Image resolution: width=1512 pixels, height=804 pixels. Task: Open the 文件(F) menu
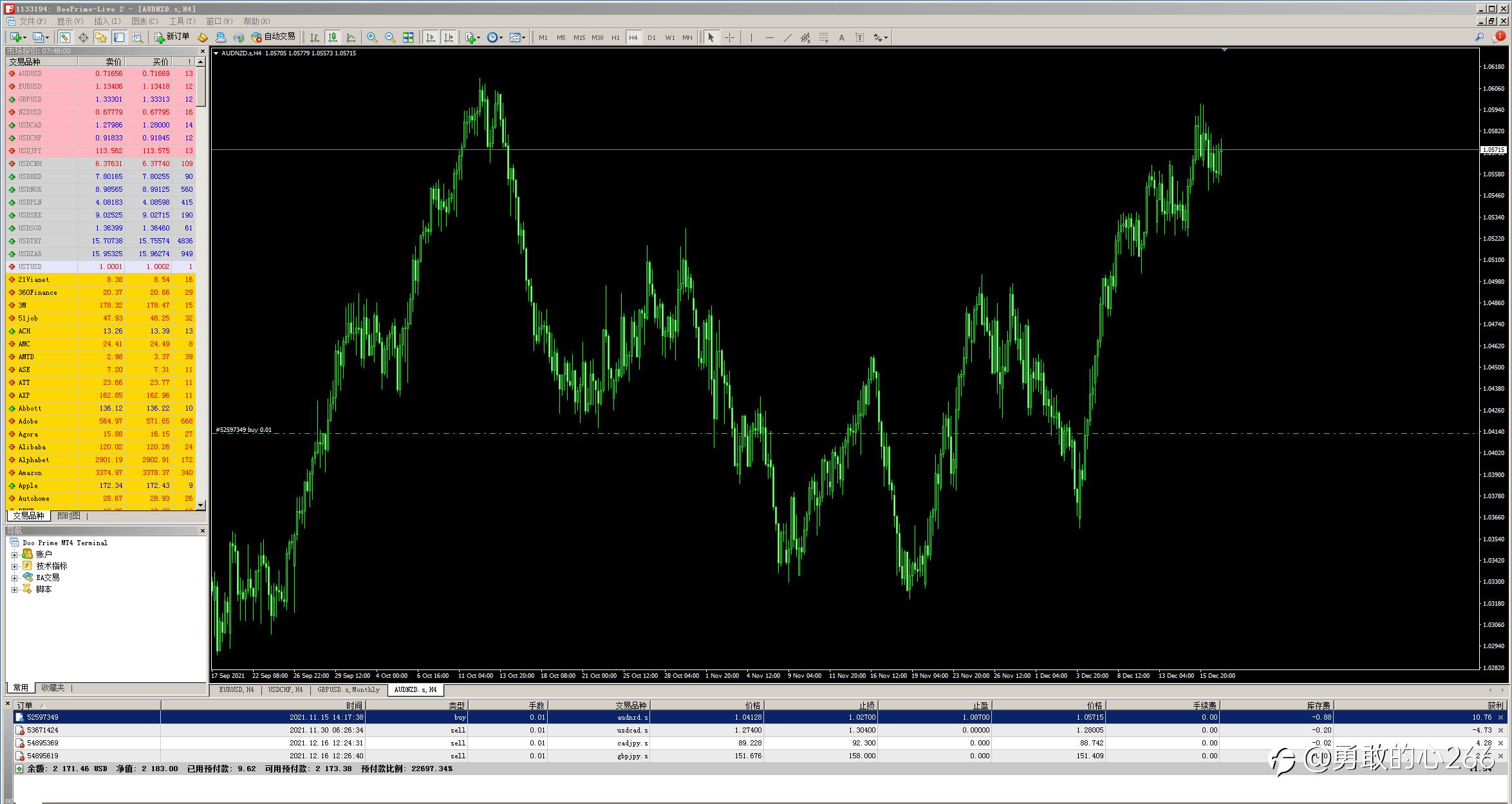point(33,21)
